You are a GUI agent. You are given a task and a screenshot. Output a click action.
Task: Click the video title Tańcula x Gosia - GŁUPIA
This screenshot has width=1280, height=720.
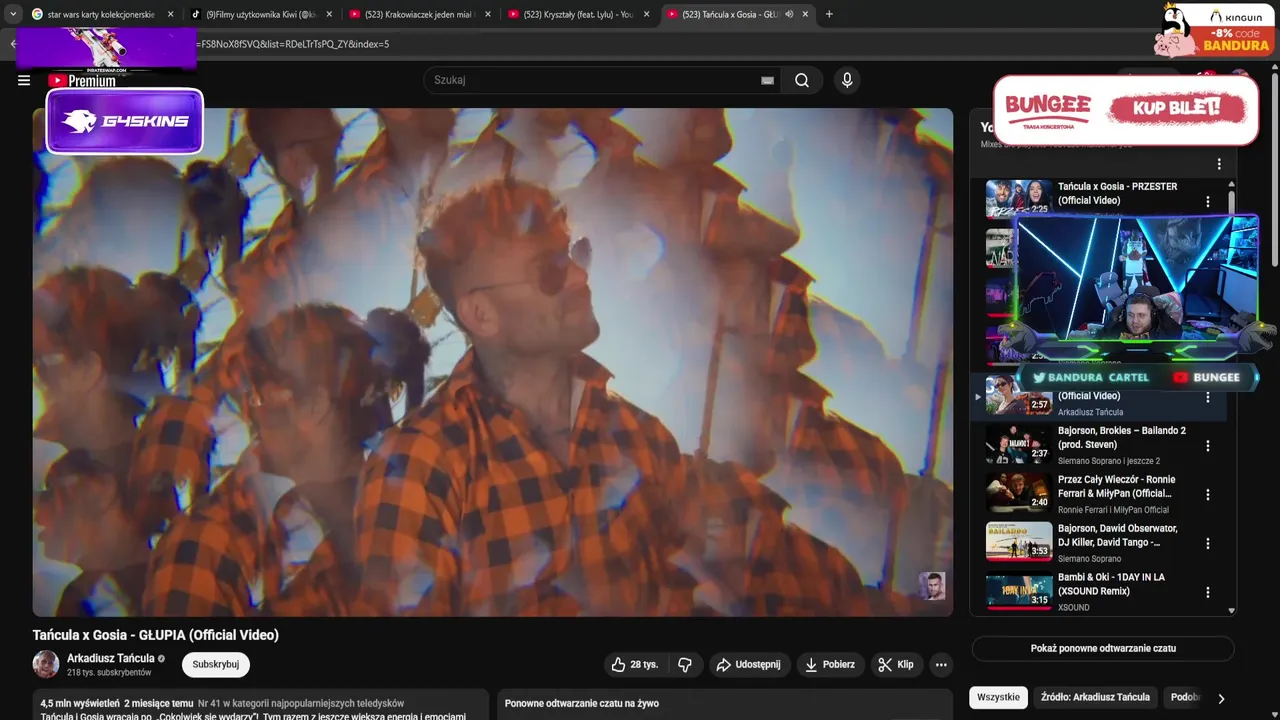coord(155,635)
